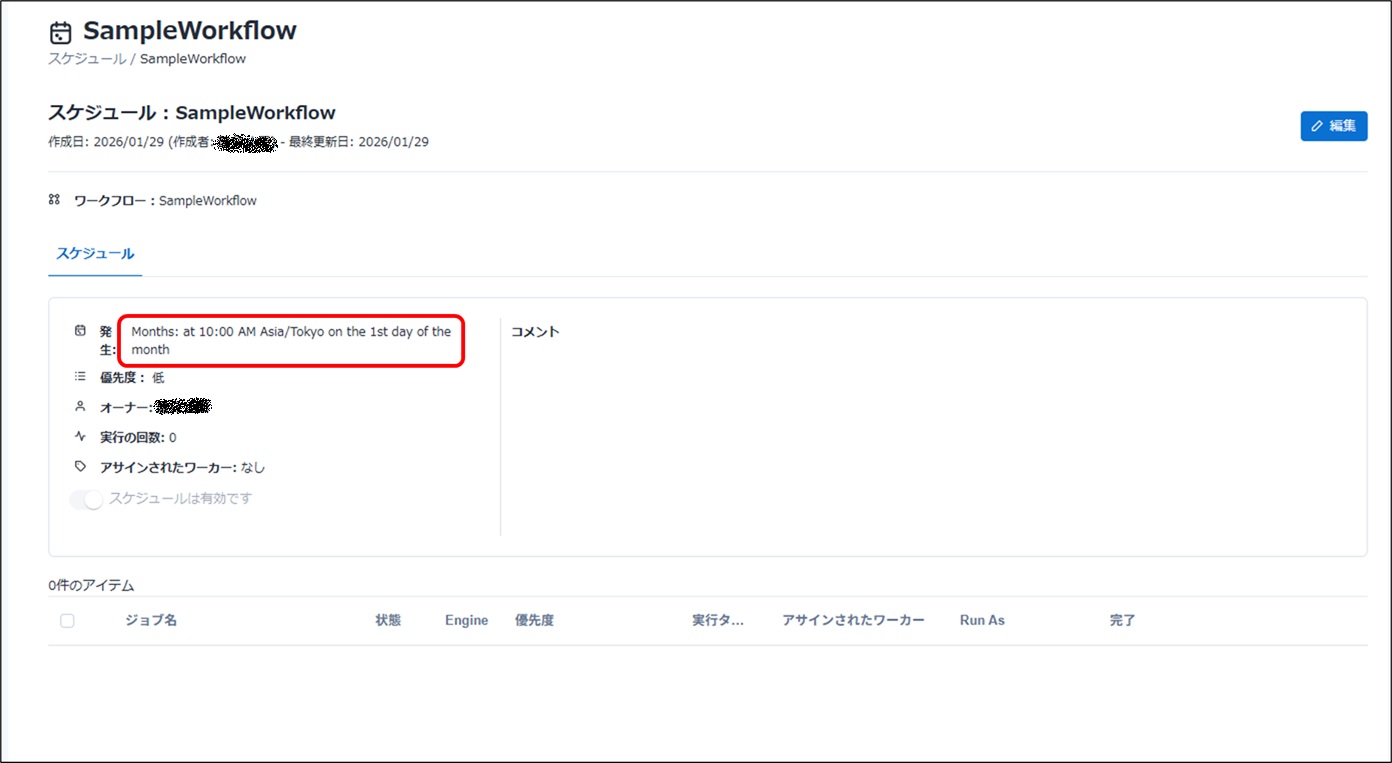This screenshot has height=763, width=1392.
Task: Sort by 状態 column header
Action: click(x=388, y=621)
